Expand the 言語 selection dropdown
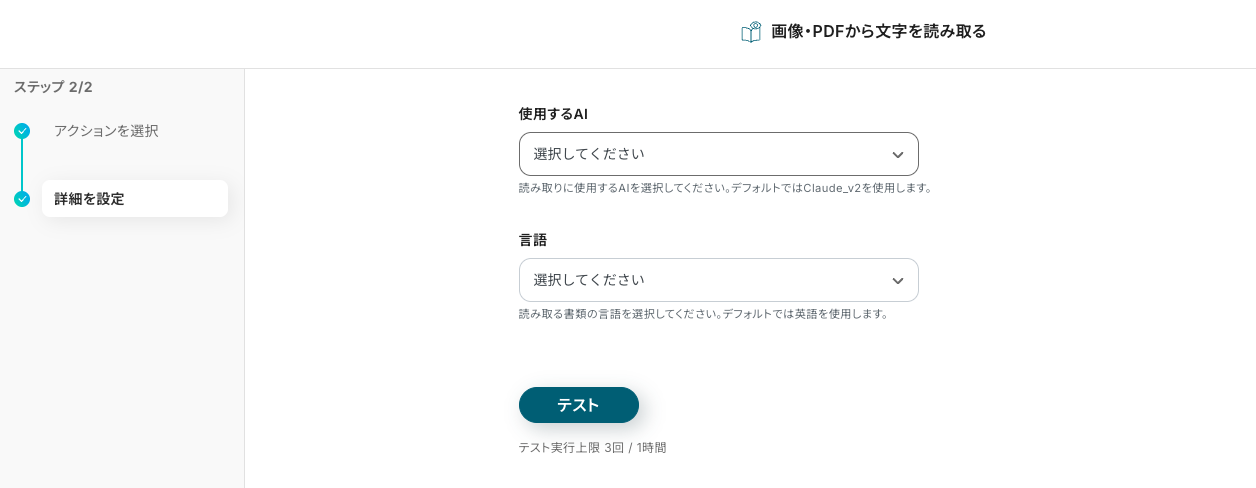This screenshot has height=488, width=1256. [x=718, y=280]
